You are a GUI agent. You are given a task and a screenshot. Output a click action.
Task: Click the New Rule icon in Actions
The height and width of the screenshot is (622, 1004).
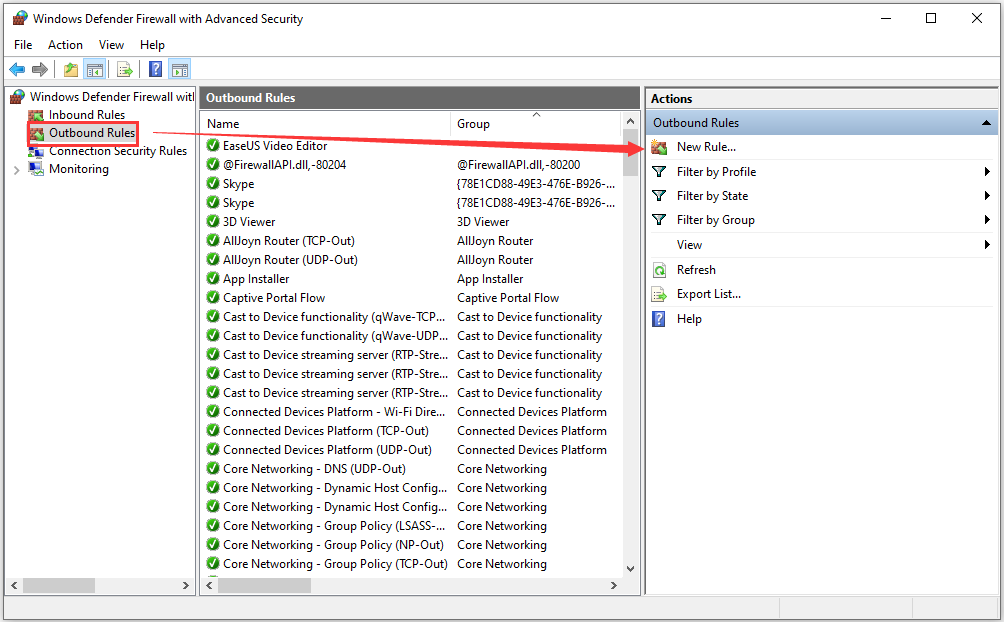pyautogui.click(x=659, y=147)
